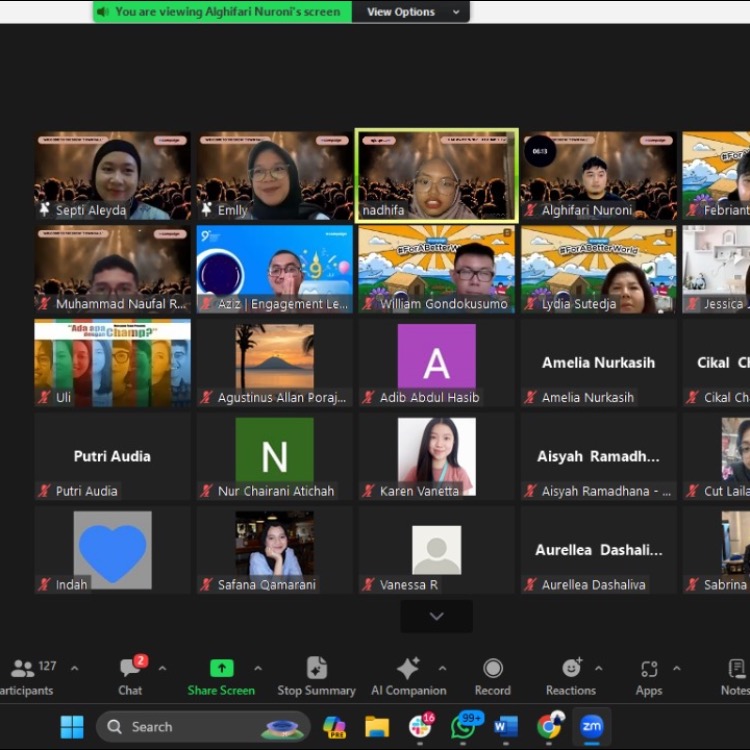Click the muted mic icon next to Sabrina
Viewport: 750px width, 750px height.
click(692, 584)
